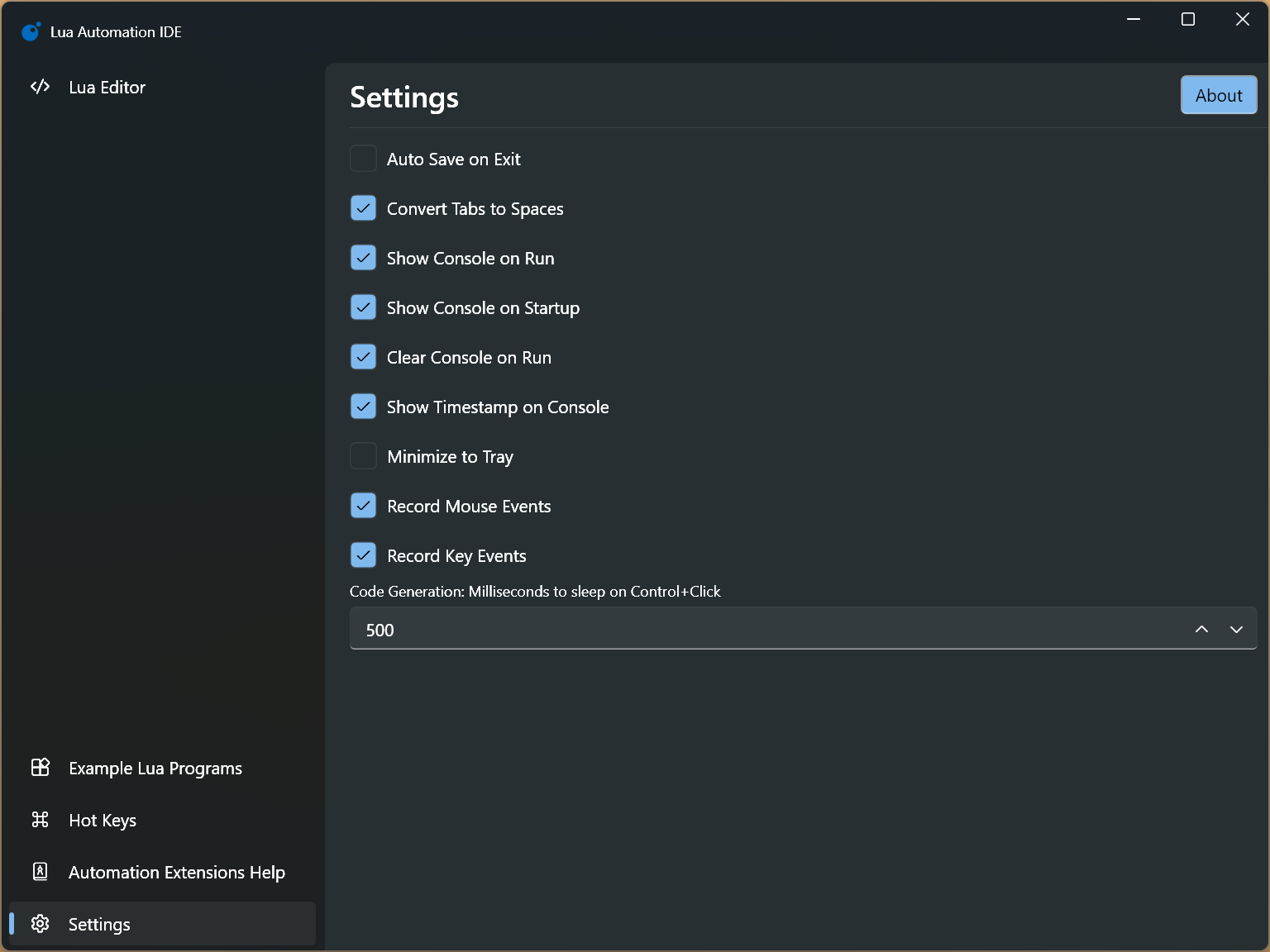Viewport: 1270px width, 952px height.
Task: Uncheck Show Timestamp on Console
Action: (363, 407)
